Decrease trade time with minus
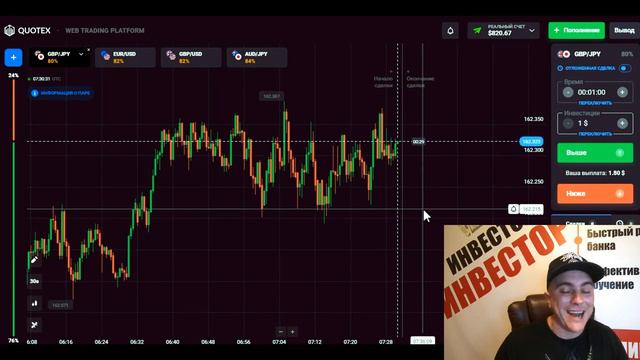The image size is (640, 360). pos(568,92)
